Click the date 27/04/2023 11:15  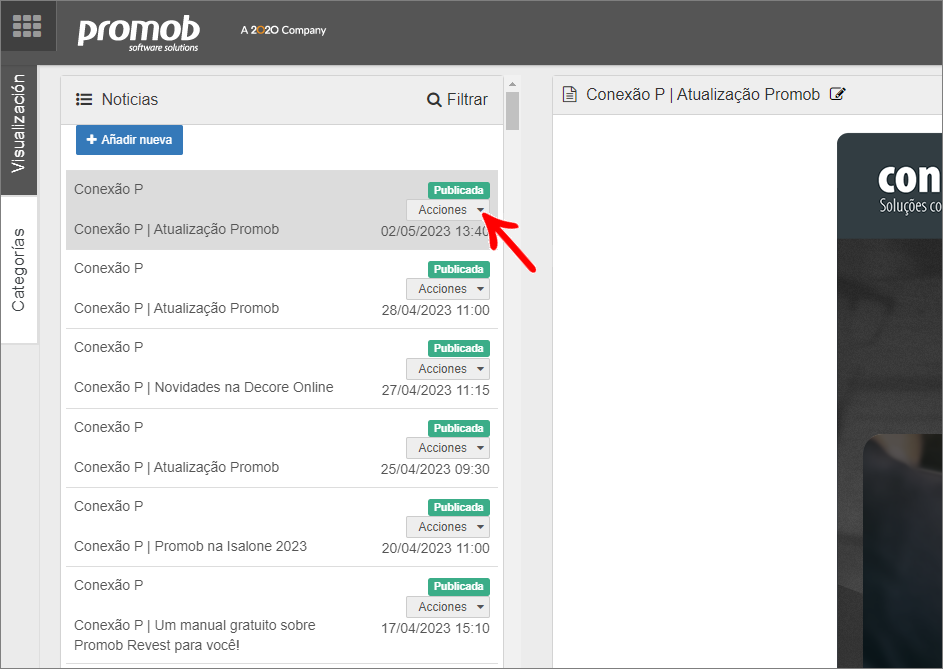tap(435, 390)
